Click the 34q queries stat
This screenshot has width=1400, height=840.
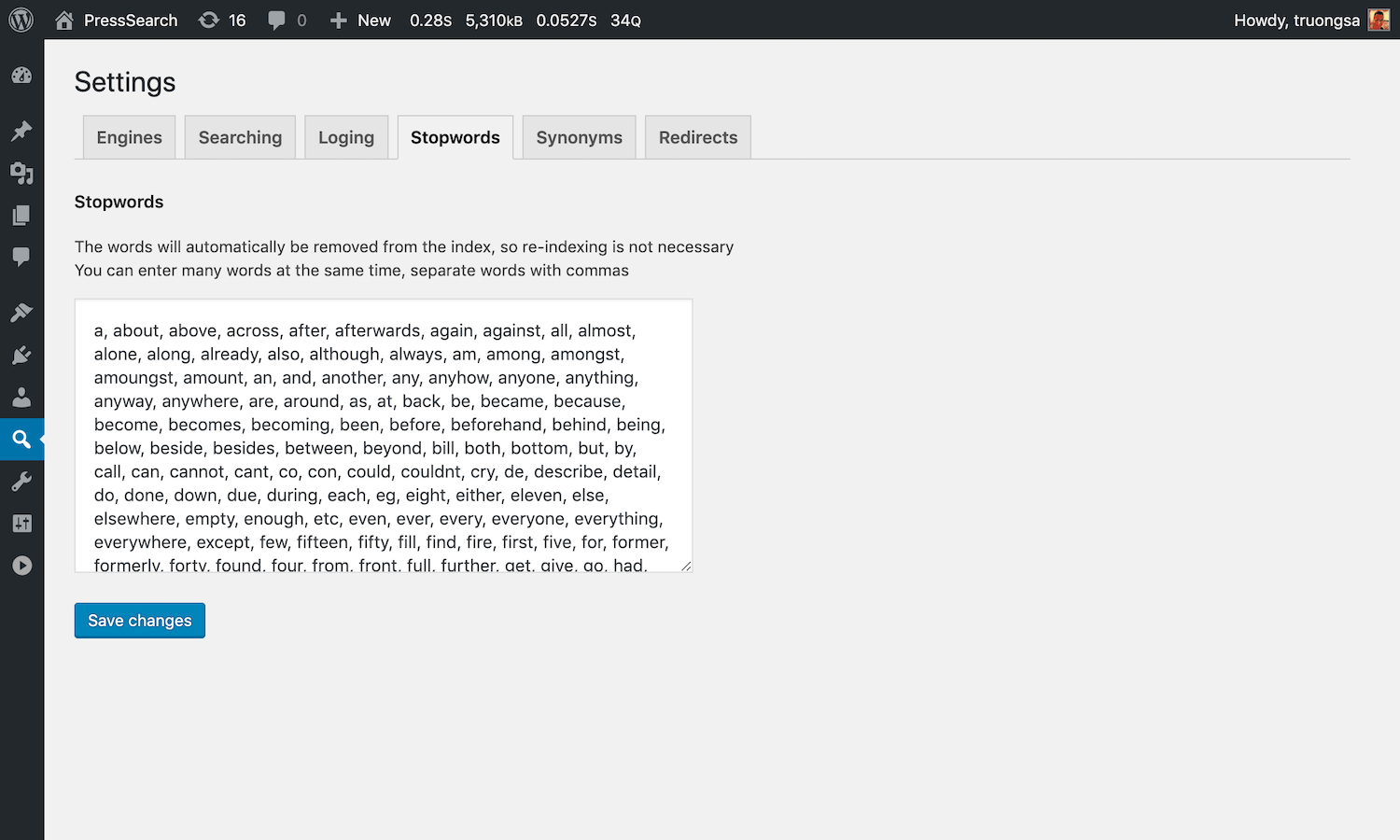pos(625,20)
